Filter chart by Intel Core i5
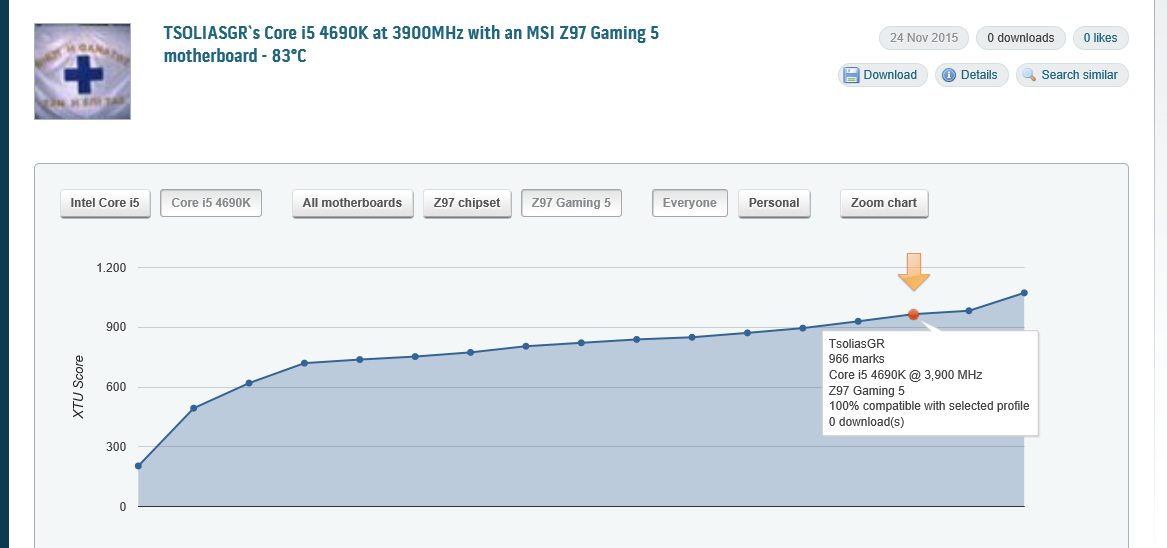The height and width of the screenshot is (548, 1167). [105, 203]
